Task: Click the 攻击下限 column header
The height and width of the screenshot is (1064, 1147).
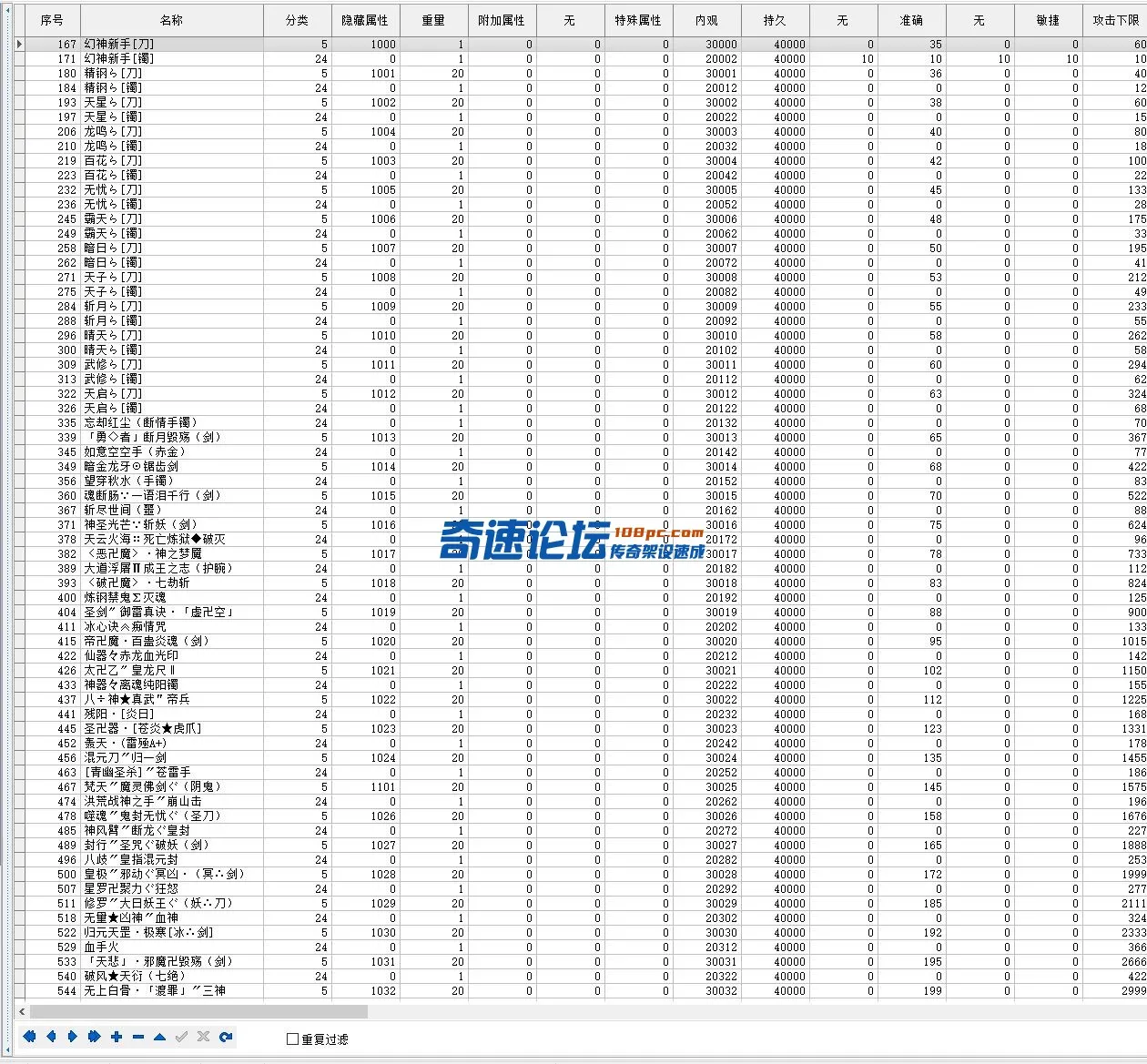Action: 1115,20
